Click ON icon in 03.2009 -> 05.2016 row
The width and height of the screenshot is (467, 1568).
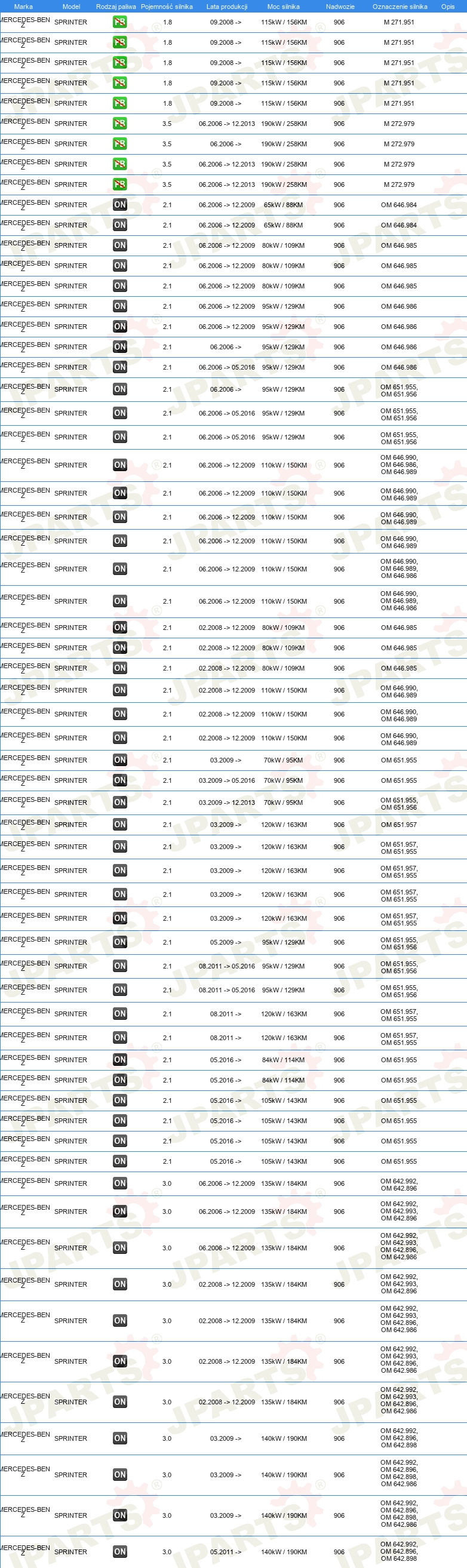(120, 780)
